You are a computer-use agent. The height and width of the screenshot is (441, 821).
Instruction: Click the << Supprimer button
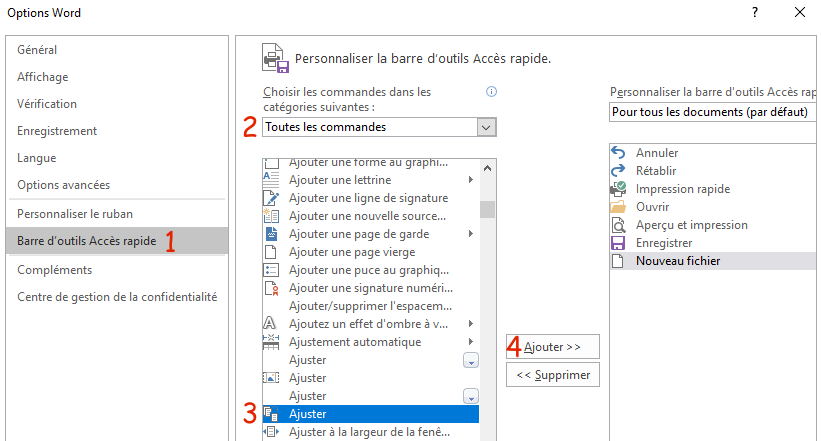coord(552,375)
